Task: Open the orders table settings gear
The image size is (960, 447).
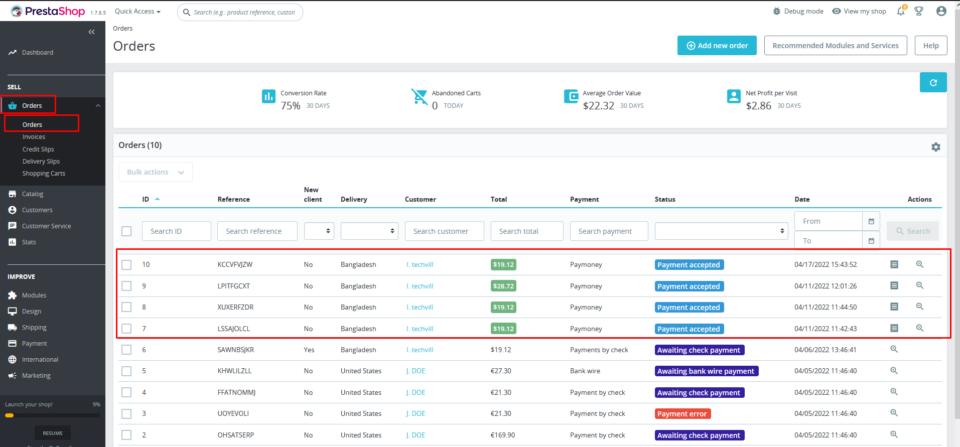Action: 935,147
